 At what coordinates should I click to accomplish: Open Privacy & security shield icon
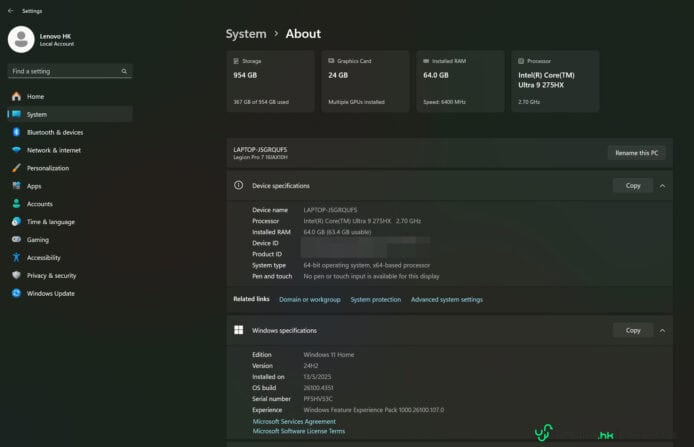click(16, 275)
